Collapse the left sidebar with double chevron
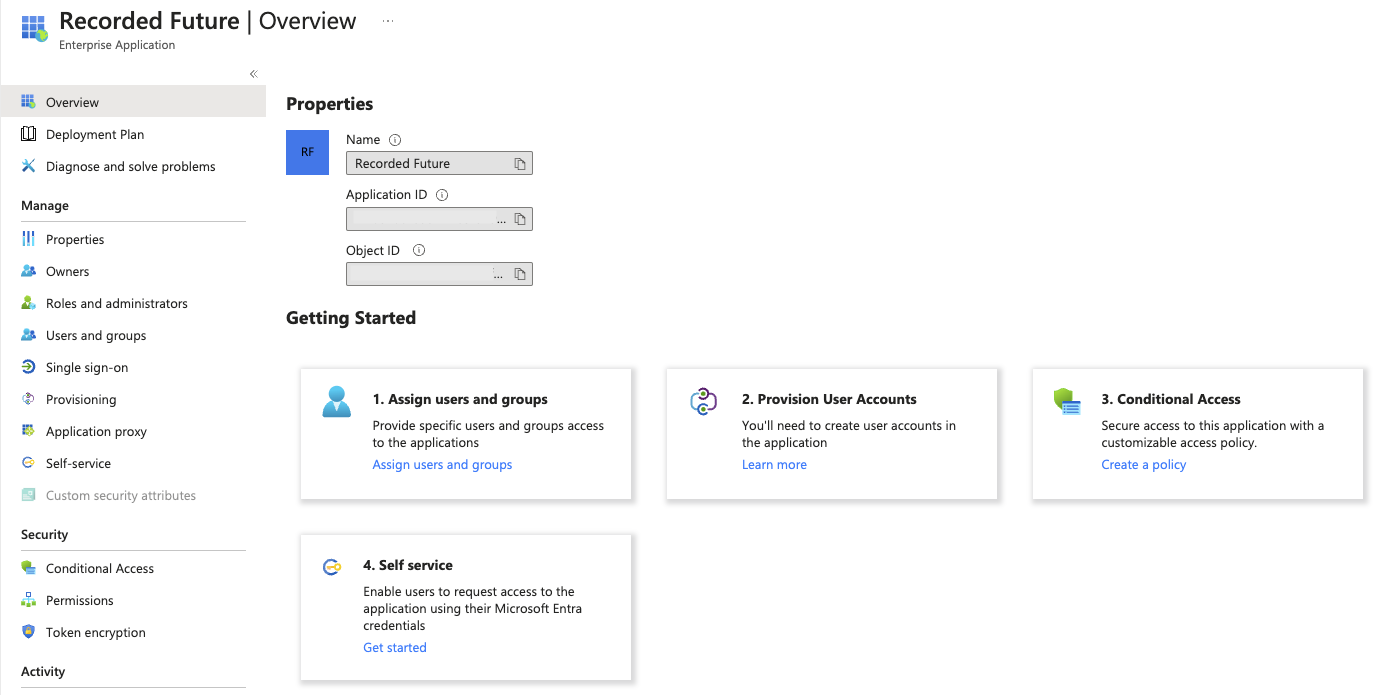 coord(253,74)
